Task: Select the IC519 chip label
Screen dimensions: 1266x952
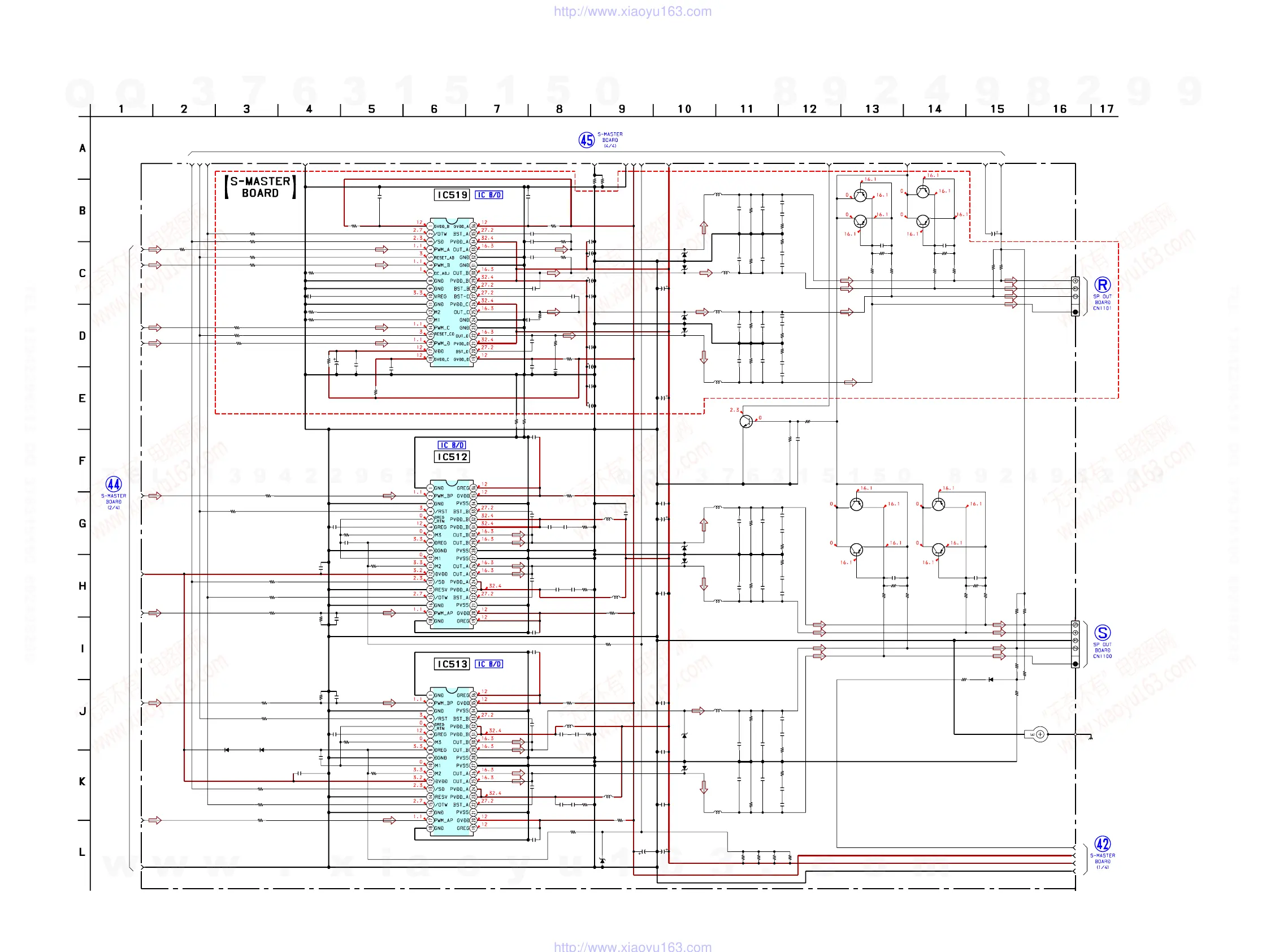Action: click(452, 195)
